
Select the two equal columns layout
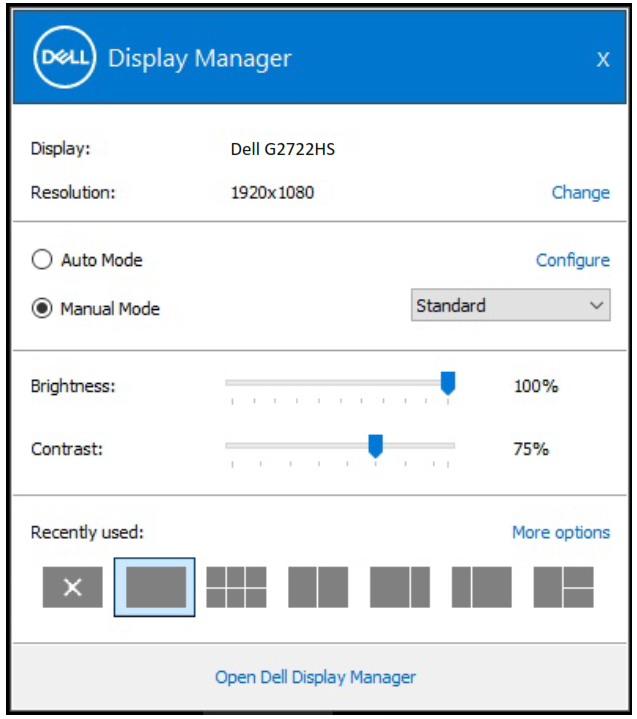(318, 587)
